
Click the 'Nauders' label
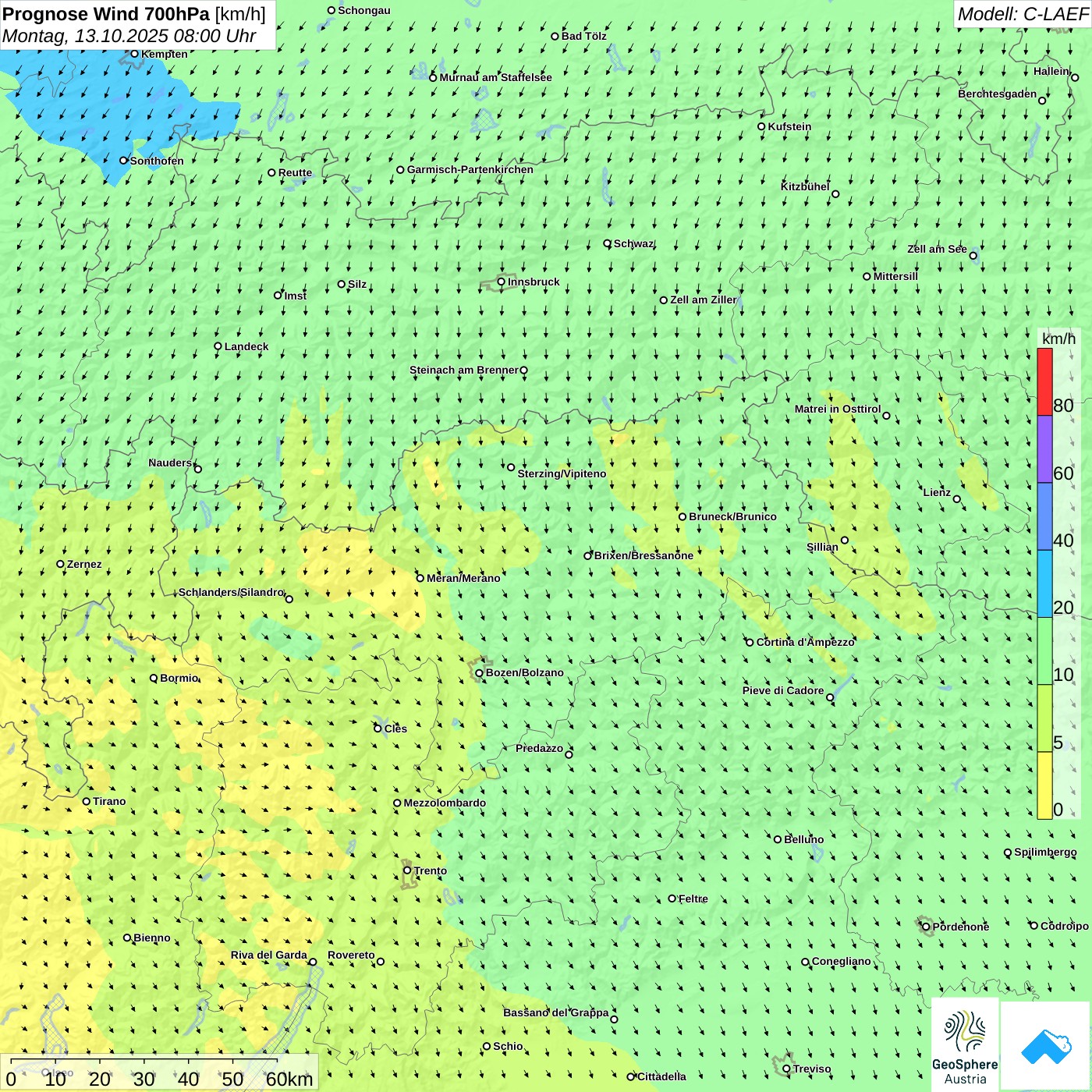170,463
